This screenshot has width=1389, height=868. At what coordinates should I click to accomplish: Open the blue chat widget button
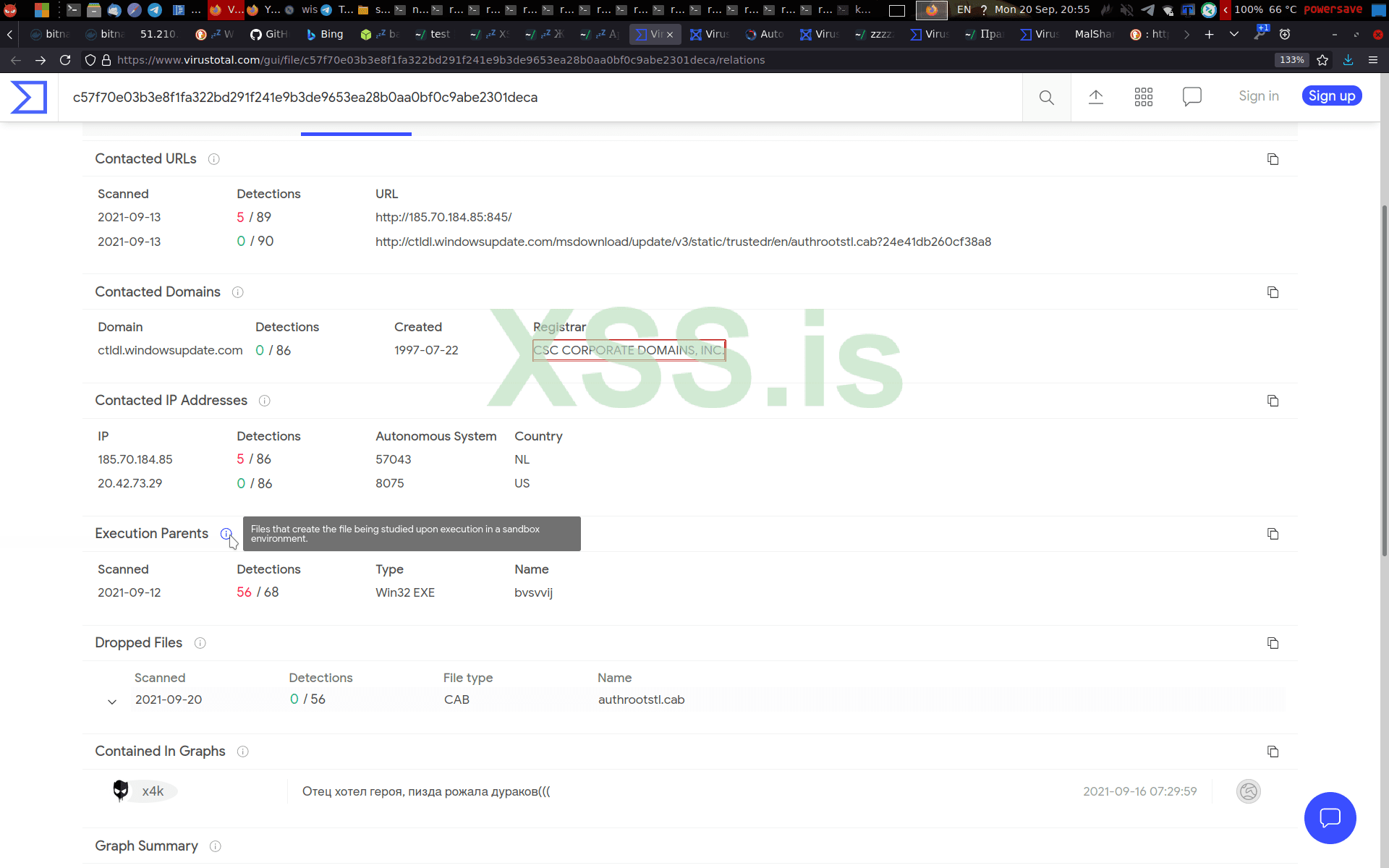click(1330, 817)
